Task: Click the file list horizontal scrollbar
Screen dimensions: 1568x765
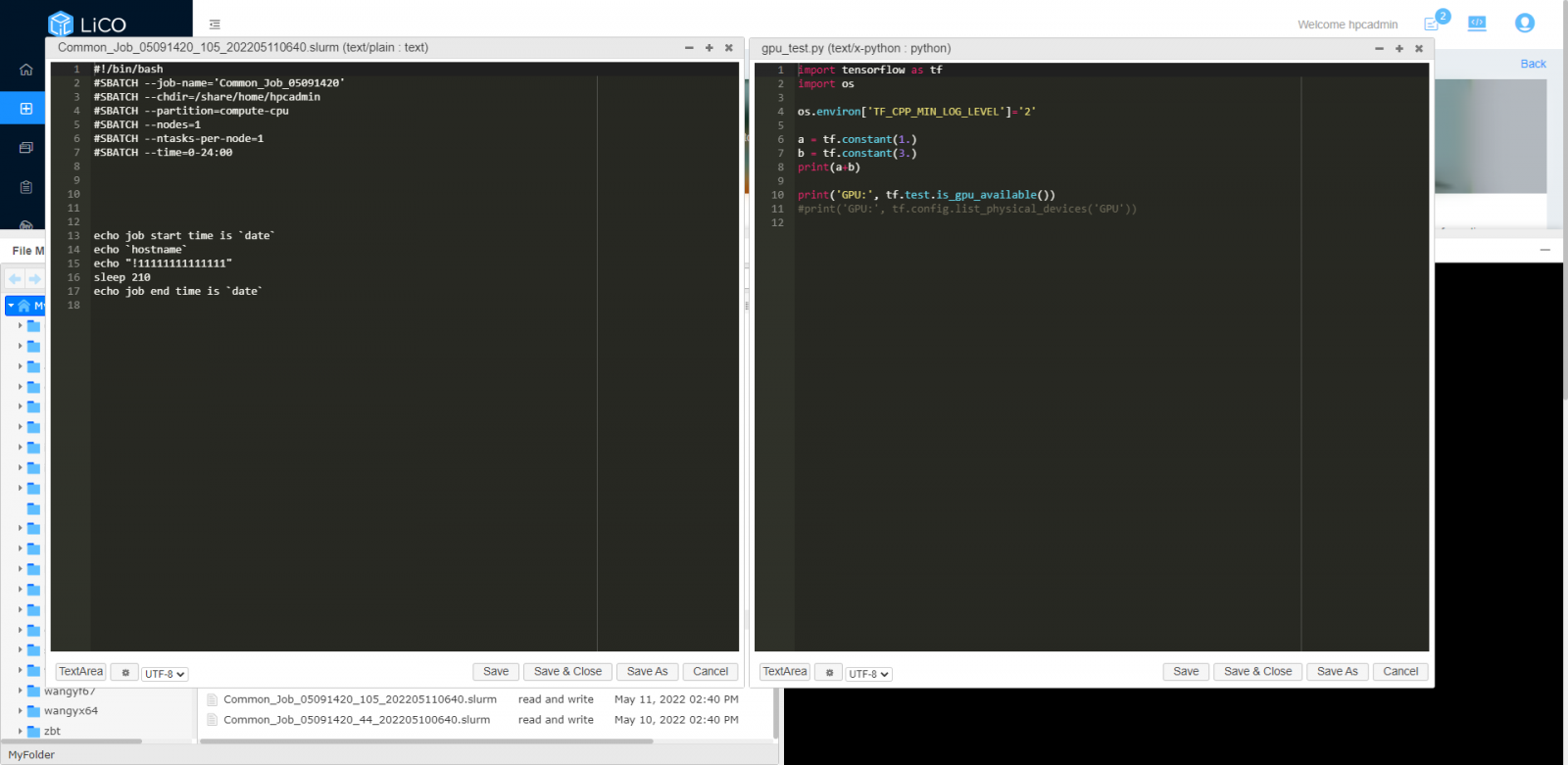Action: [x=426, y=741]
